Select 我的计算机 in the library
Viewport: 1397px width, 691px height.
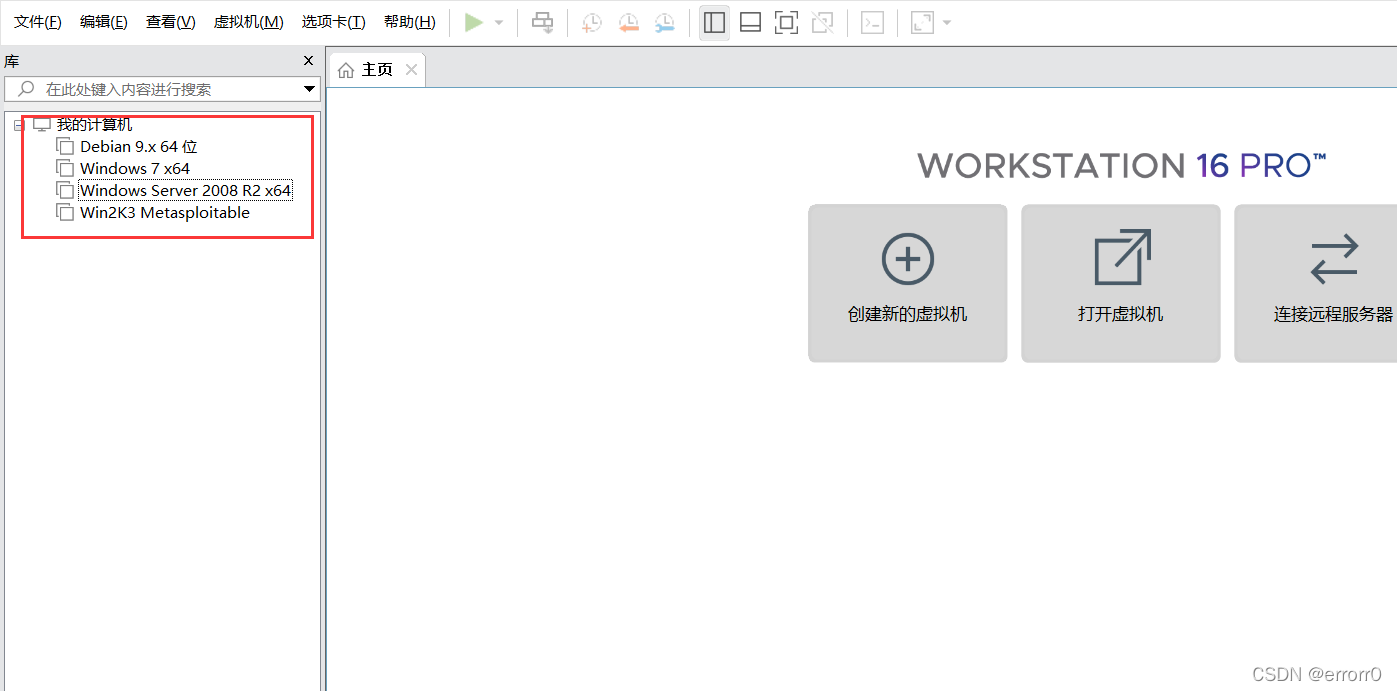94,125
